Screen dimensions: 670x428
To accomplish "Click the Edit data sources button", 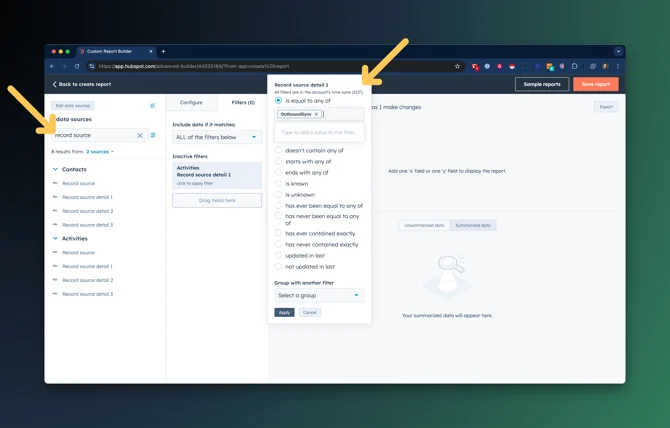I will click(73, 106).
